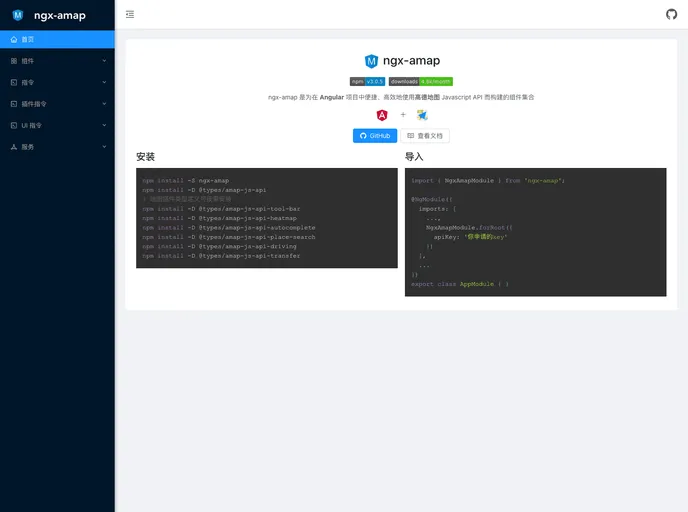This screenshot has width=688, height=512.
Task: Expand the 插件指令 plugin directives menu
Action: [x=57, y=104]
